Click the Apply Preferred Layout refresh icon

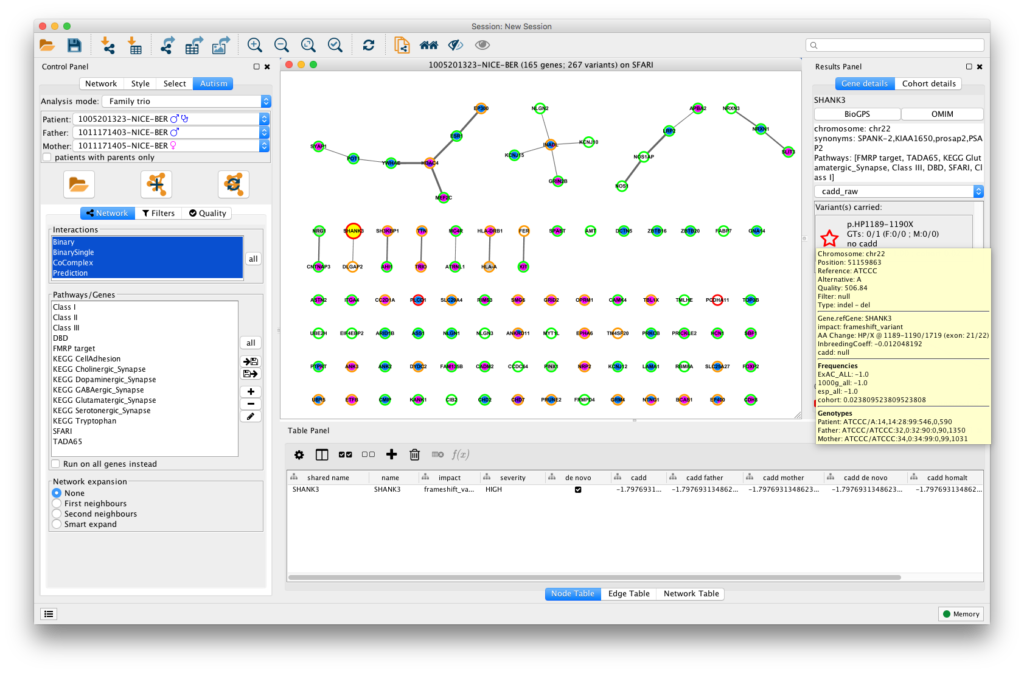coord(369,45)
